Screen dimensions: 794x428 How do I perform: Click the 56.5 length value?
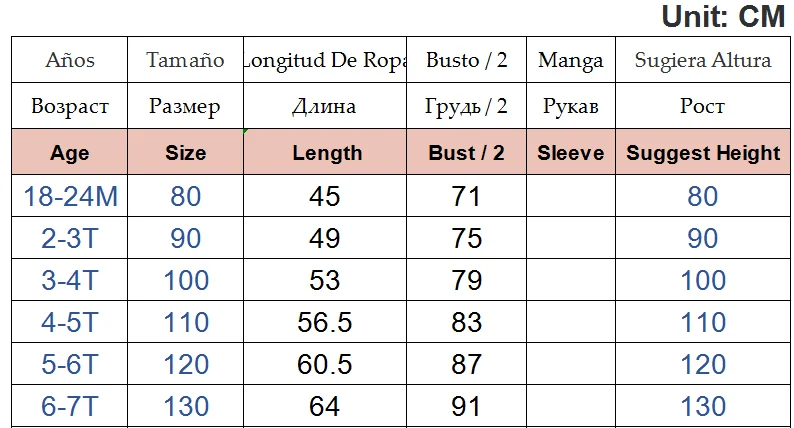point(325,322)
